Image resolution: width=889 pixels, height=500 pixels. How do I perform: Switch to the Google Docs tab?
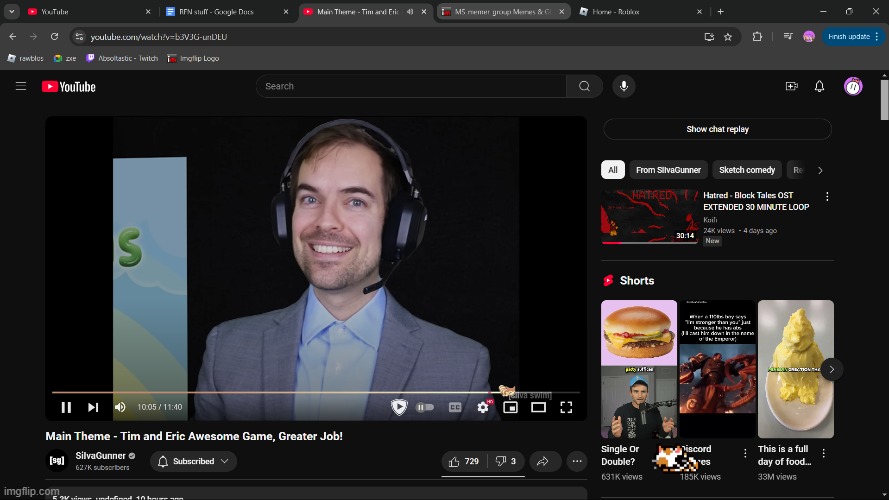tap(227, 11)
